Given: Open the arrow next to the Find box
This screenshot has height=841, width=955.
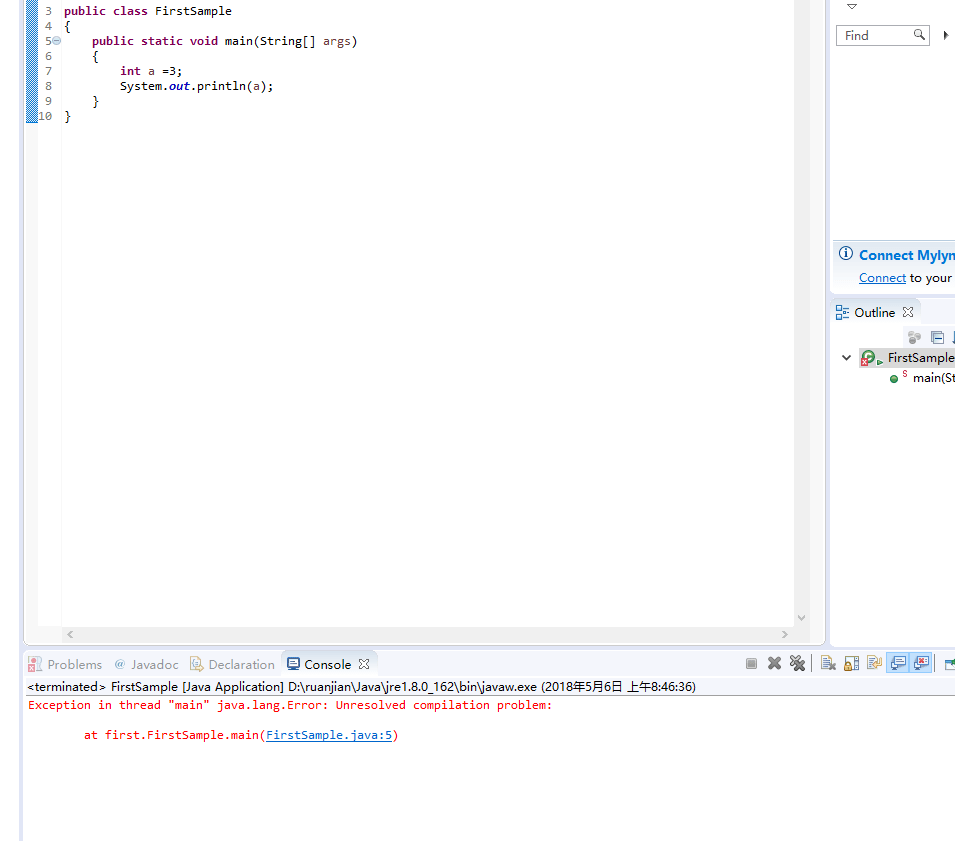Looking at the screenshot, I should [944, 35].
